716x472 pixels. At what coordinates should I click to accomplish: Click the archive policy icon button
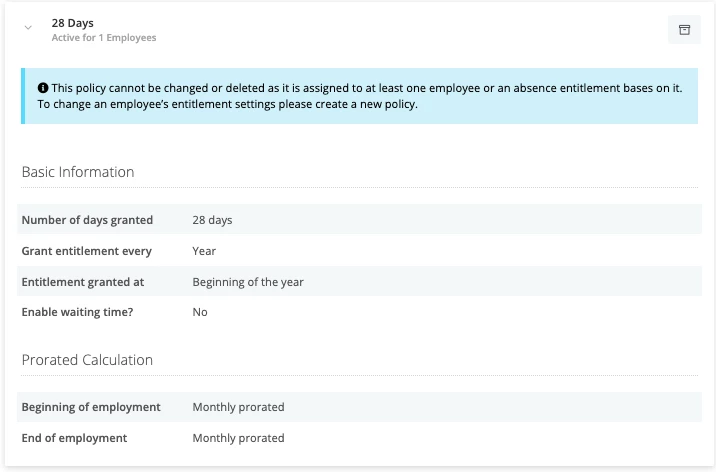click(684, 30)
